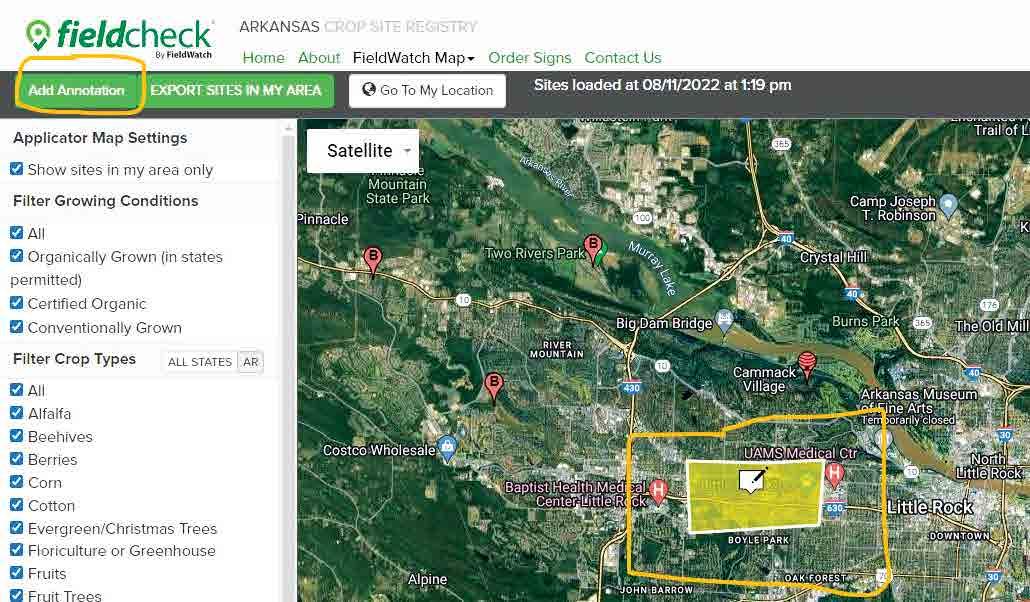
Task: Click the Baptist Health hospital H marker
Action: click(x=658, y=490)
